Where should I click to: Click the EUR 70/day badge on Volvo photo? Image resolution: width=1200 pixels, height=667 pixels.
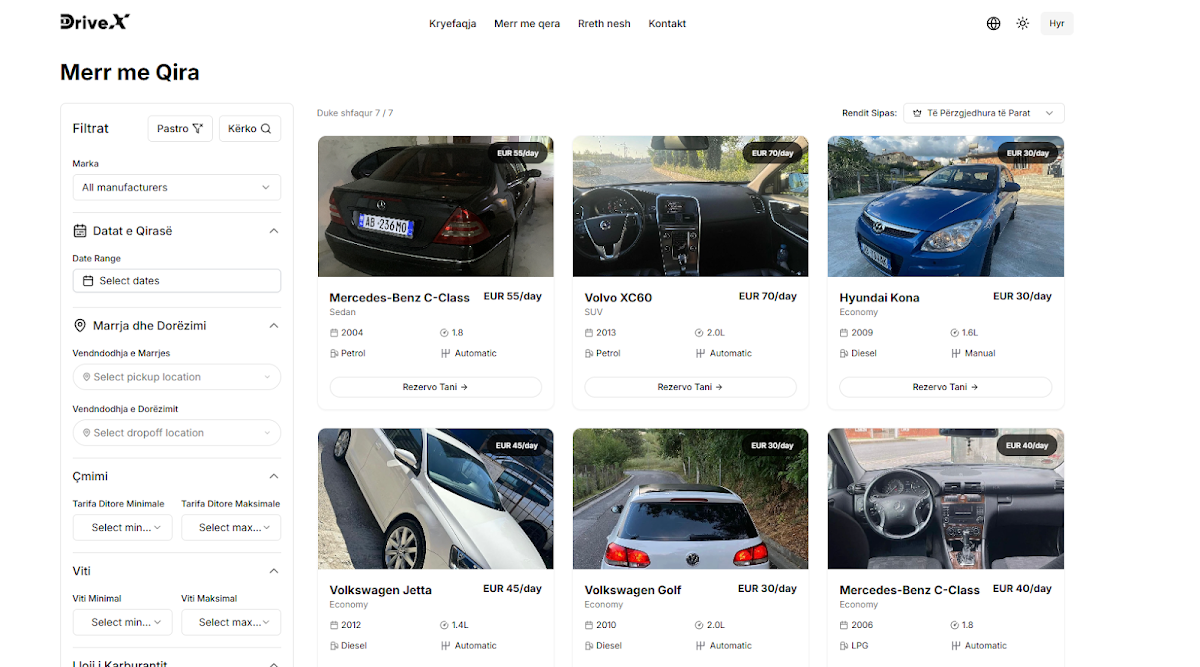[773, 153]
